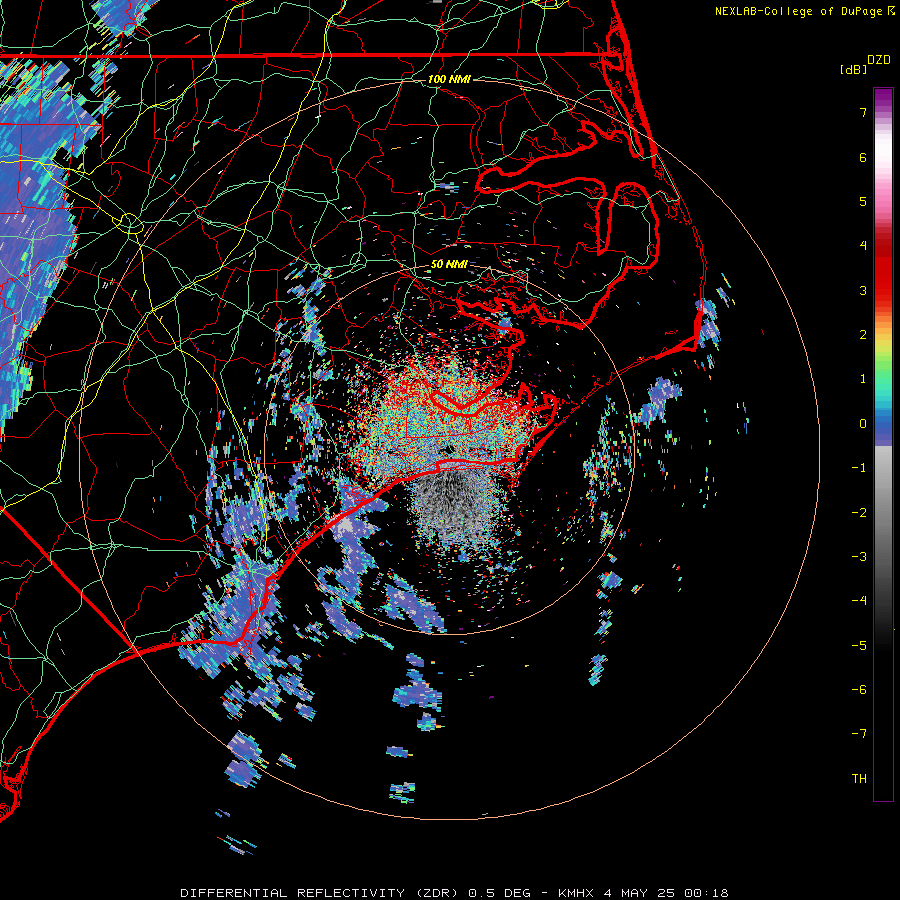Select the 6 value on the scale

click(x=863, y=157)
